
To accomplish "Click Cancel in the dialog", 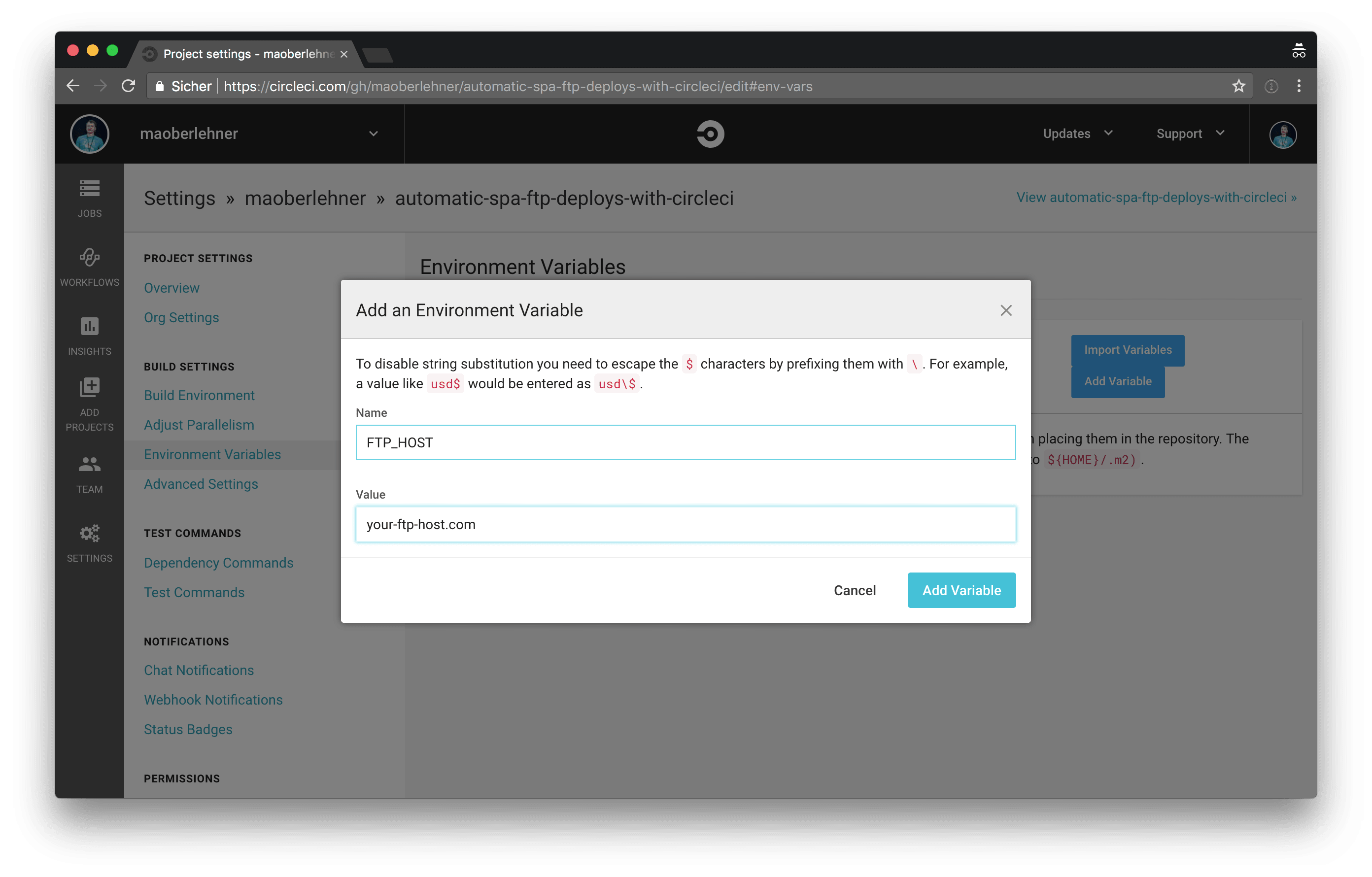I will tap(854, 590).
